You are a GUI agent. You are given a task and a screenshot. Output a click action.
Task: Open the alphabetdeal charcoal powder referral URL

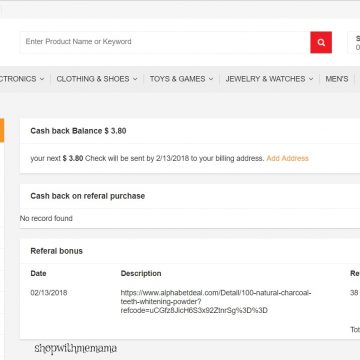[216, 302]
